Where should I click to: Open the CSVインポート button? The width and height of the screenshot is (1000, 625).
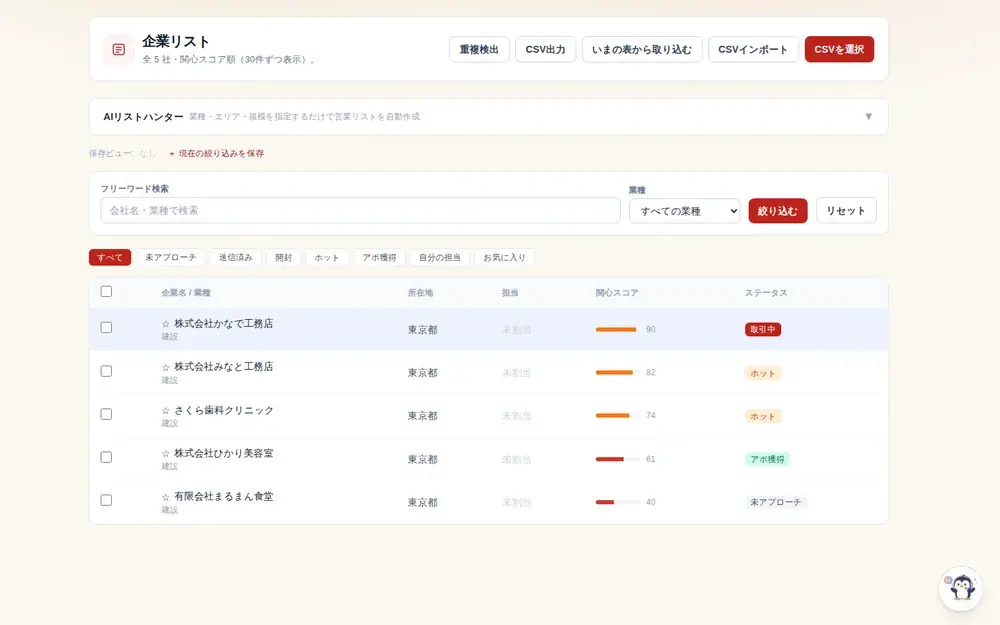[753, 49]
